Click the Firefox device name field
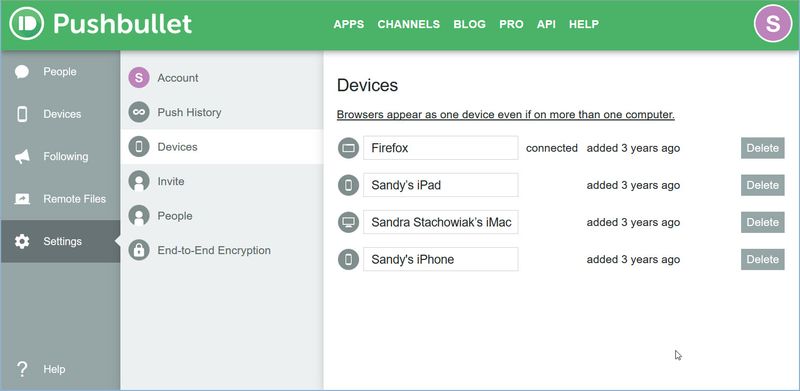Viewport: 800px width, 391px height. [441, 148]
